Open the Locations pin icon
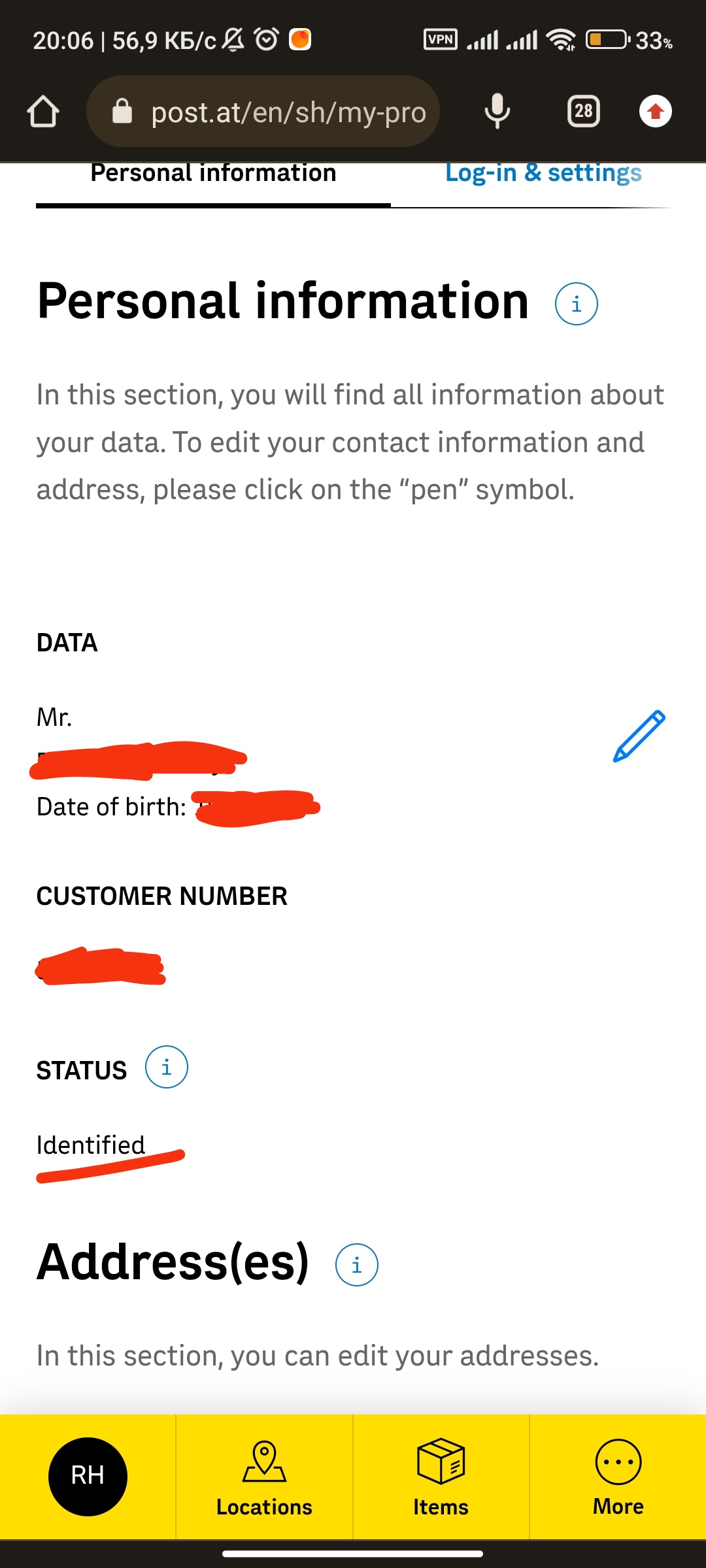This screenshot has height=1568, width=706. 264,1462
